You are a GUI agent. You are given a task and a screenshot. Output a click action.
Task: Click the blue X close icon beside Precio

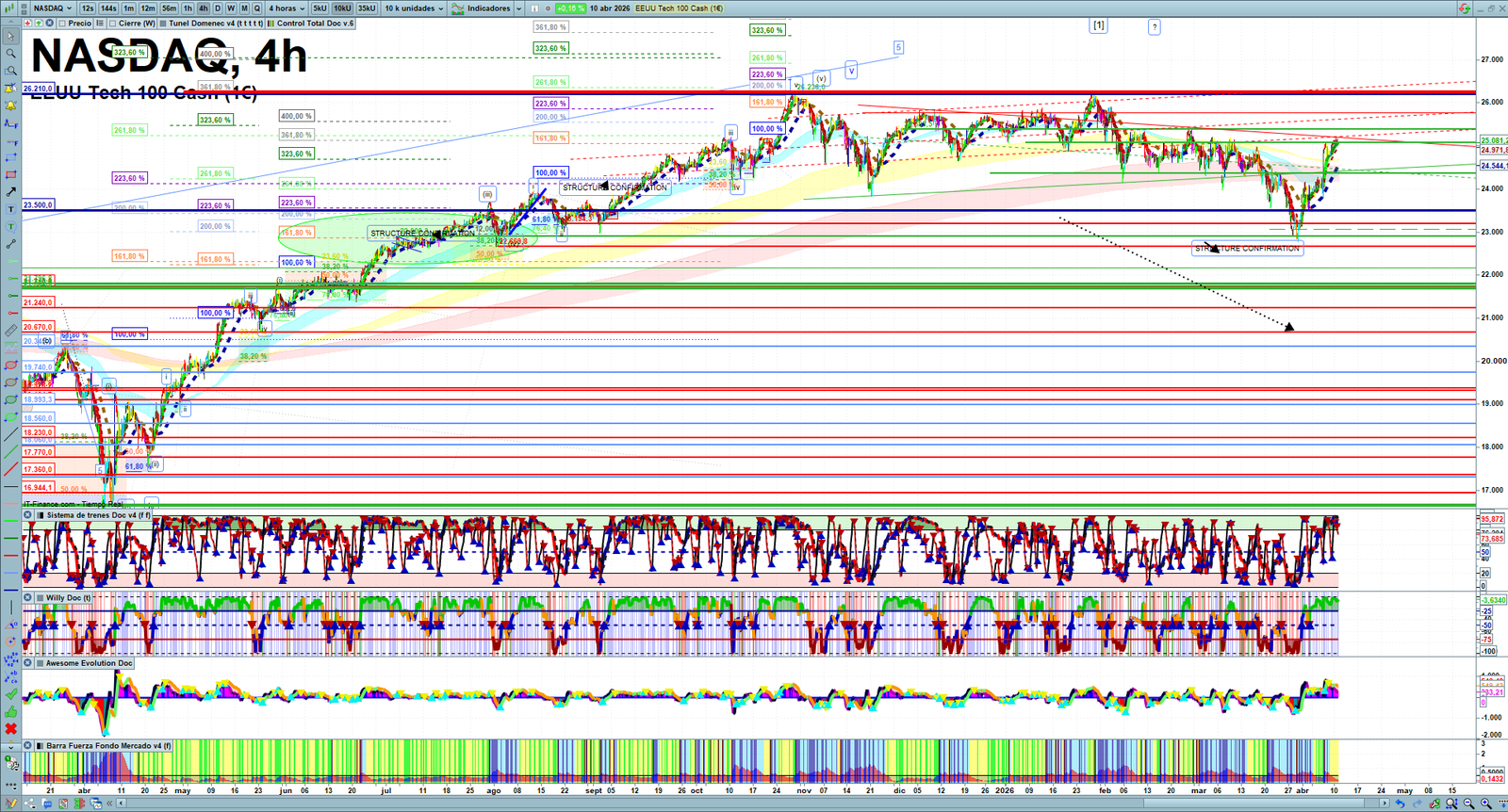tap(49, 24)
